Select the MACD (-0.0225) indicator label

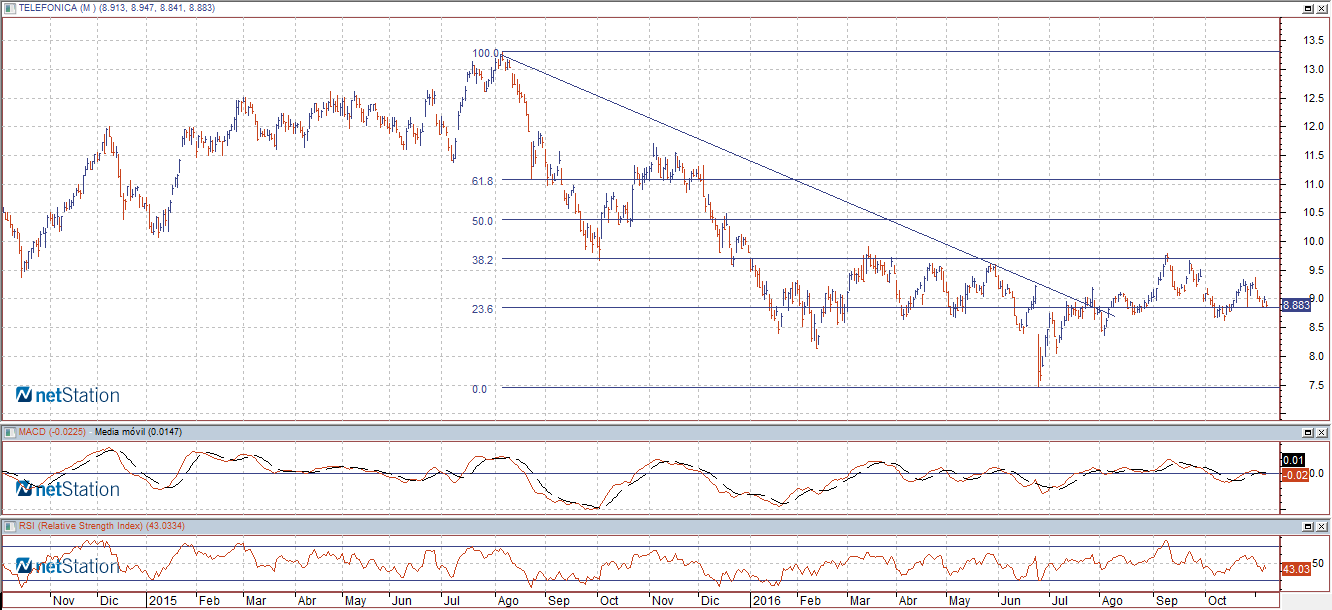click(52, 431)
